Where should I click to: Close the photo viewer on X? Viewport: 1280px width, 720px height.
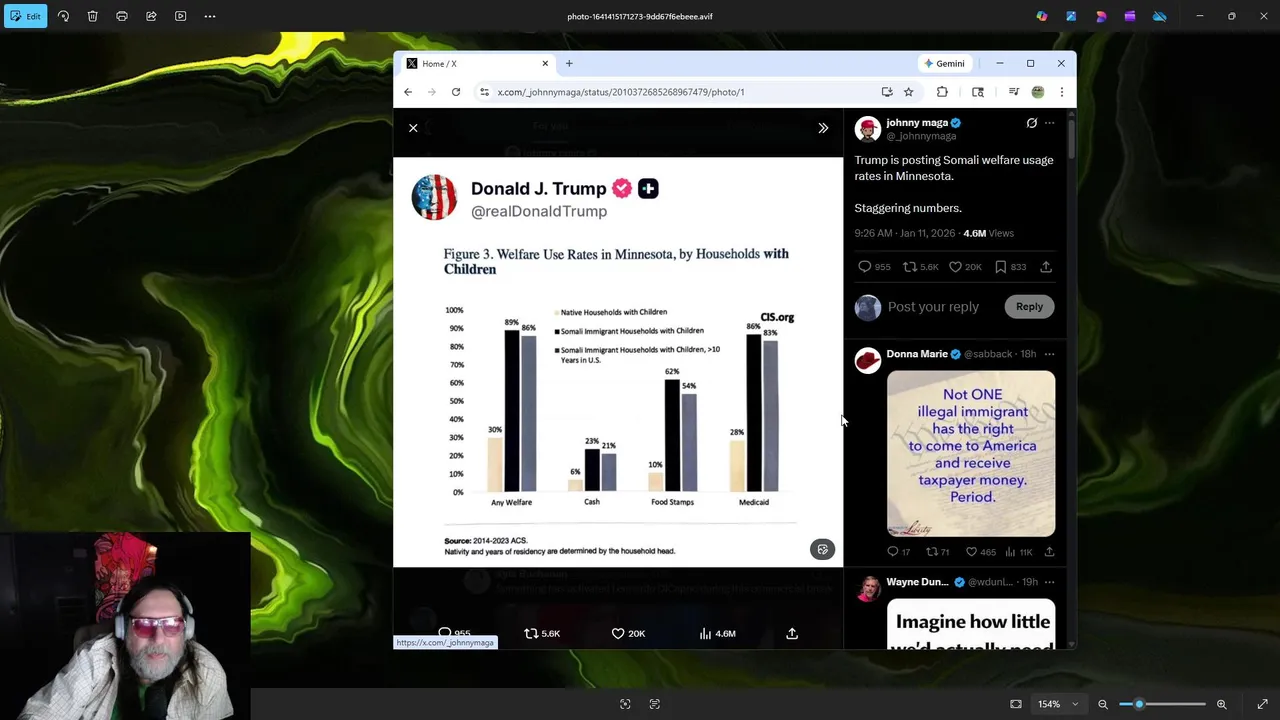coord(413,128)
